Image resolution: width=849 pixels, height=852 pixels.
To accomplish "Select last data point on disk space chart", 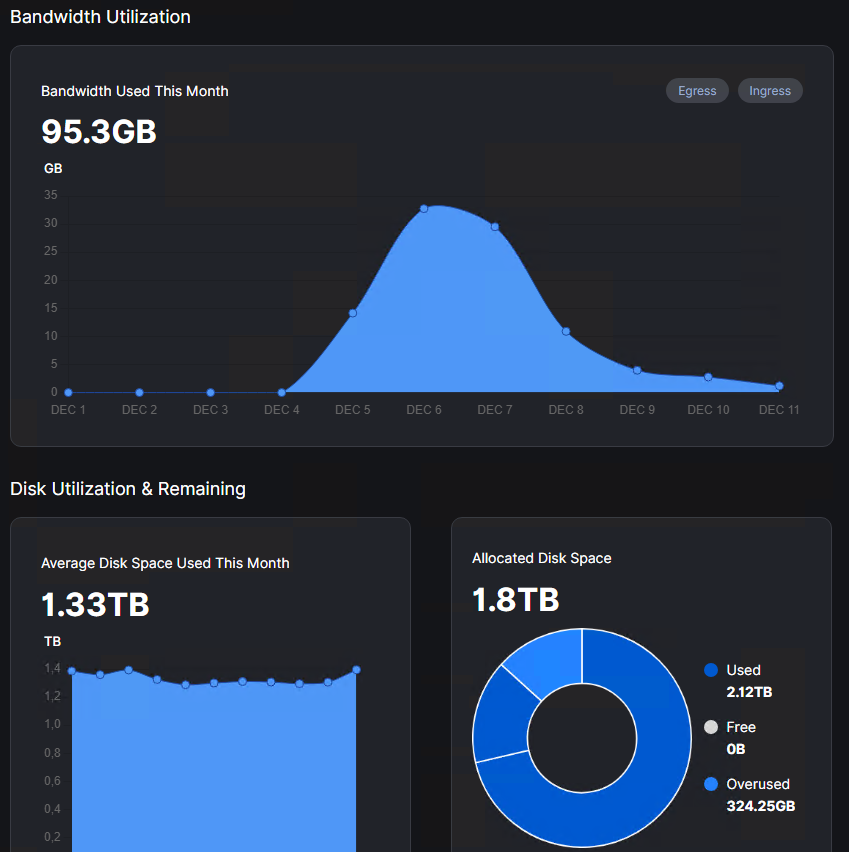I will [356, 670].
